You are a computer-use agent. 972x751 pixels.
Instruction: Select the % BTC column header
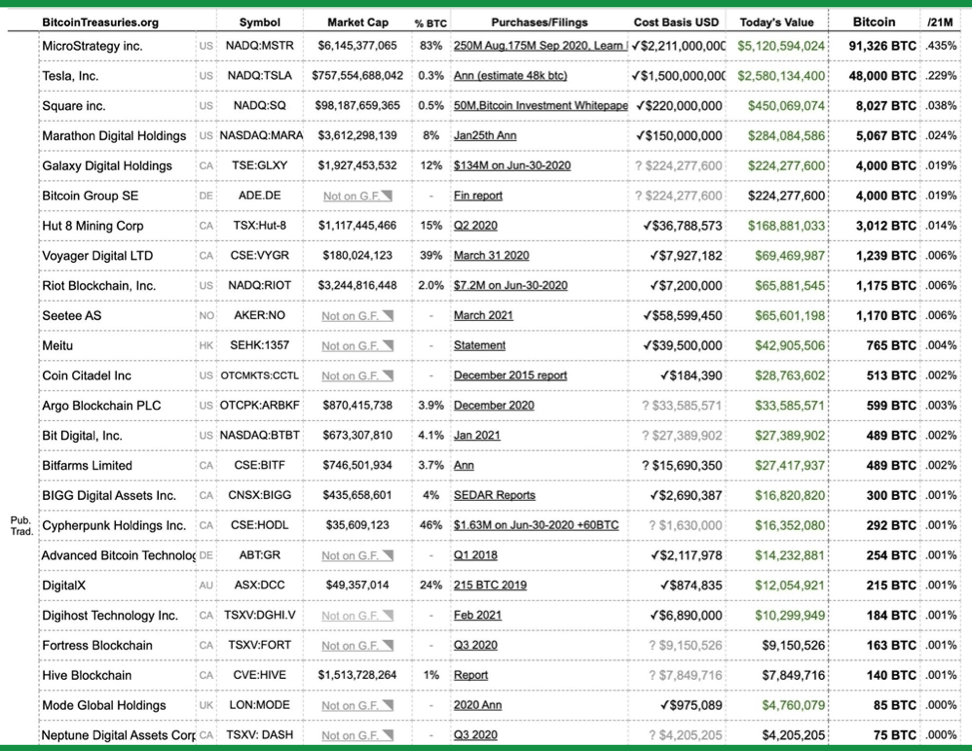click(x=431, y=24)
